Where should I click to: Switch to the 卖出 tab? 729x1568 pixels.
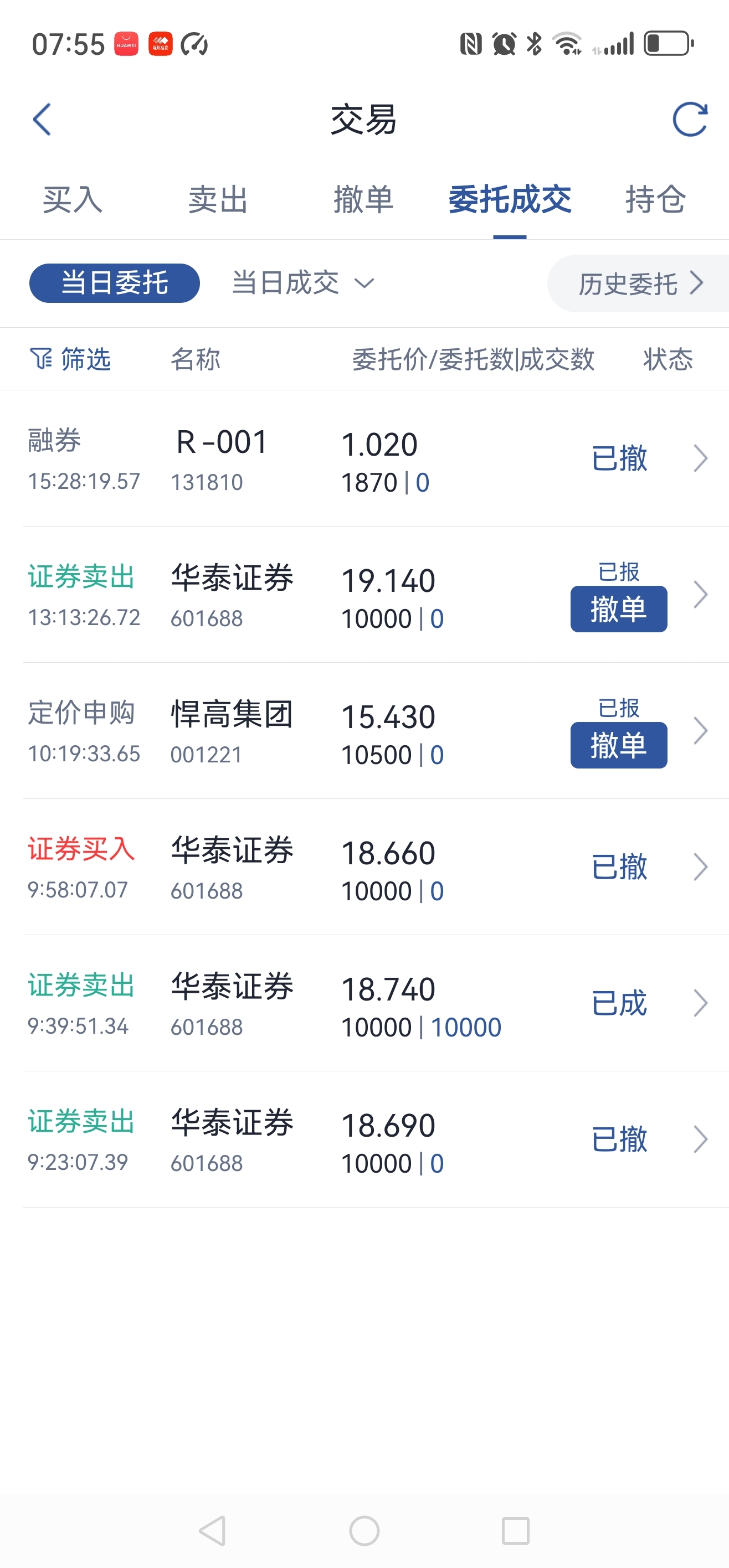(x=218, y=200)
